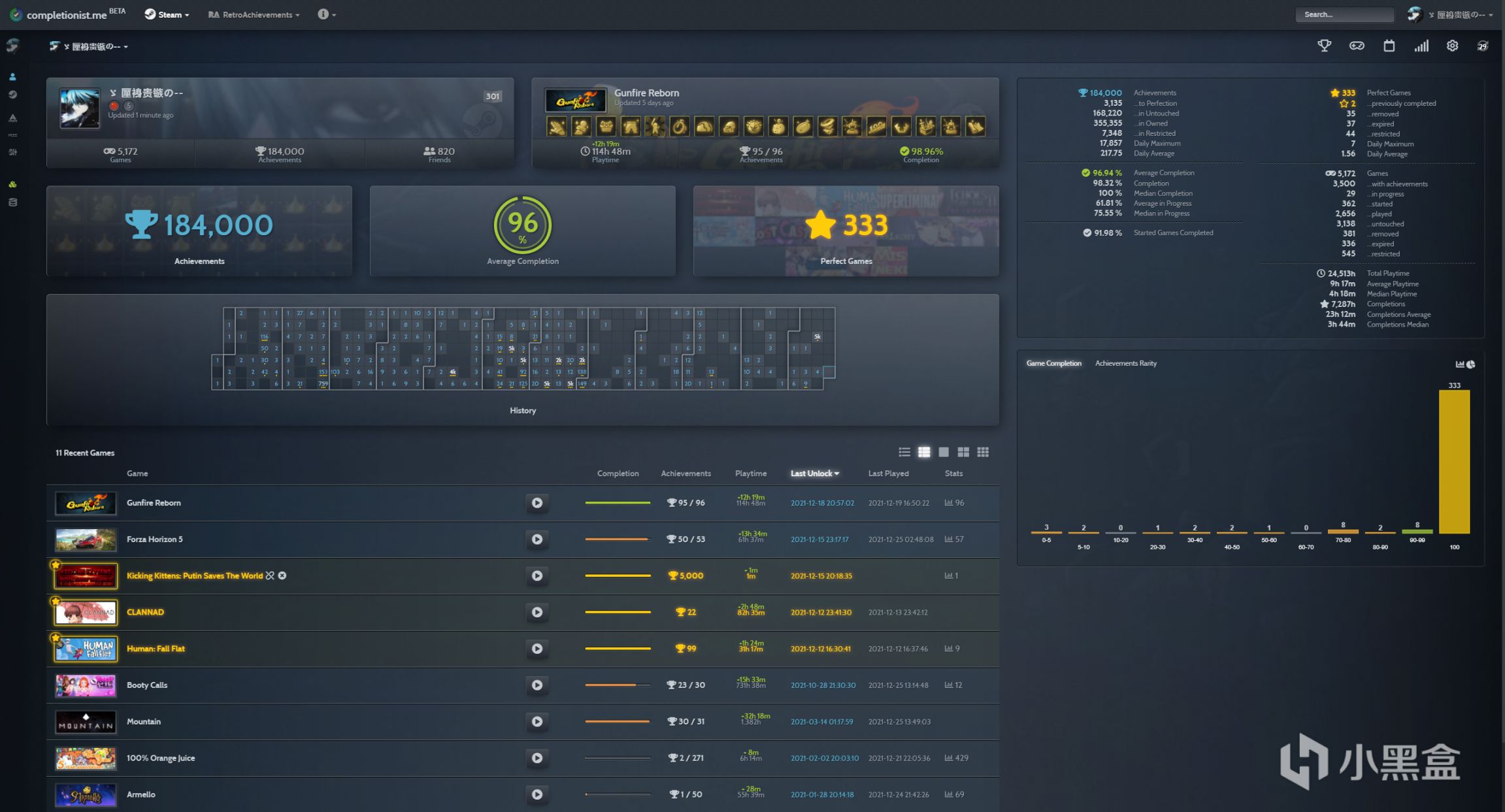Click the refresh icon showing 29
The width and height of the screenshot is (1505, 812).
click(x=1483, y=46)
